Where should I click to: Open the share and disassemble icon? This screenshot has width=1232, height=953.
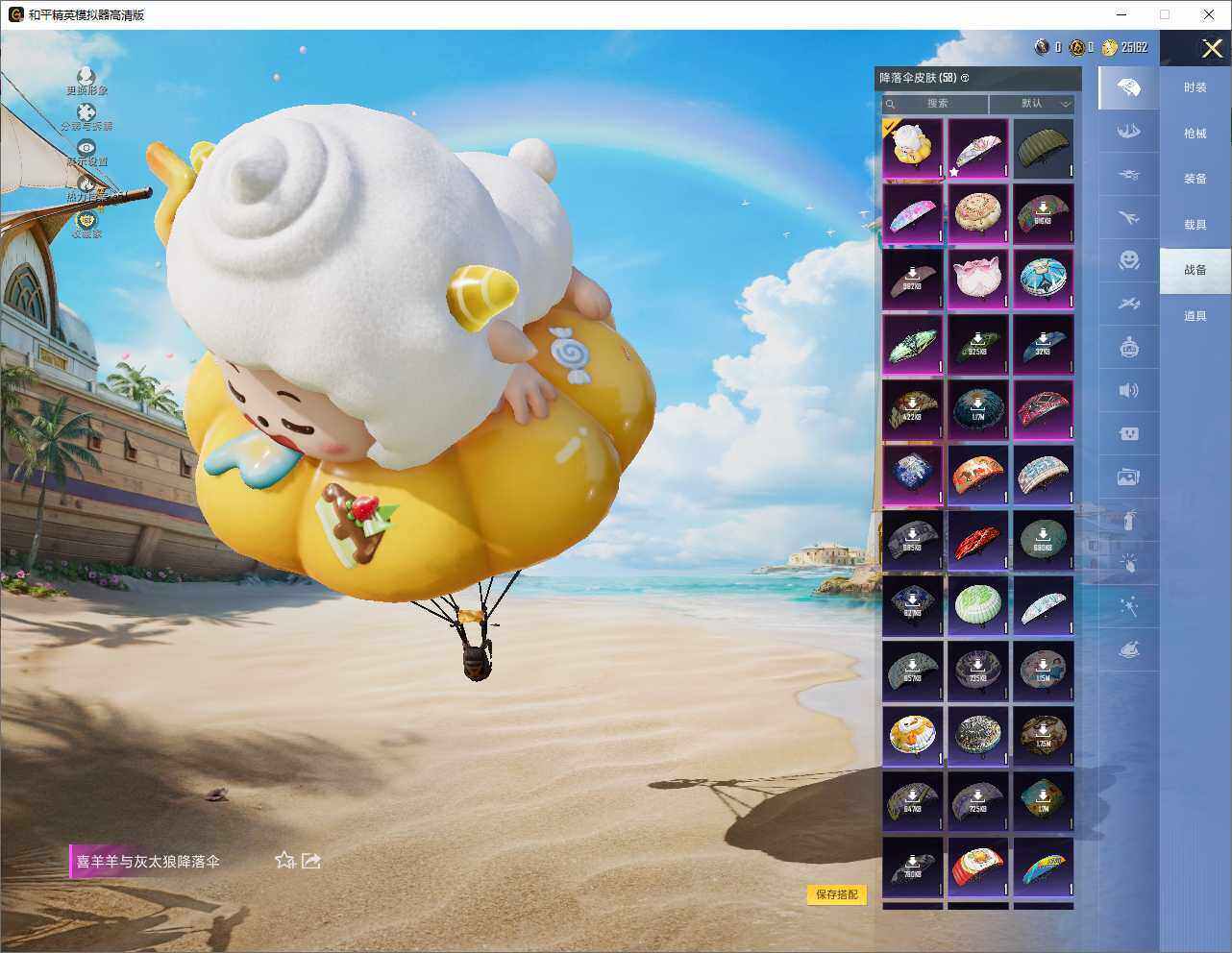coord(86,112)
